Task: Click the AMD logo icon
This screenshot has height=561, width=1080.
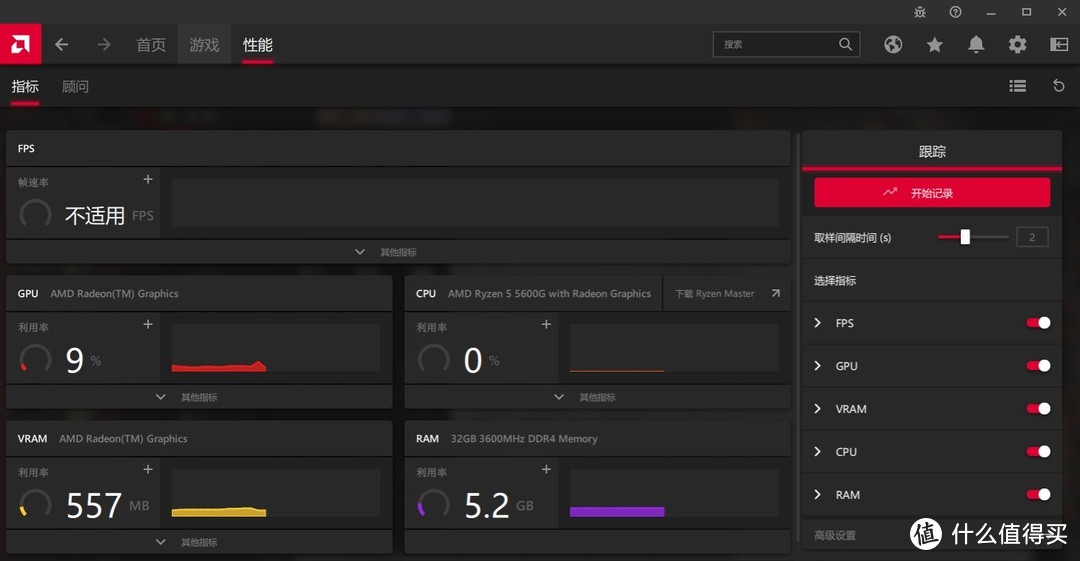Action: pos(20,44)
